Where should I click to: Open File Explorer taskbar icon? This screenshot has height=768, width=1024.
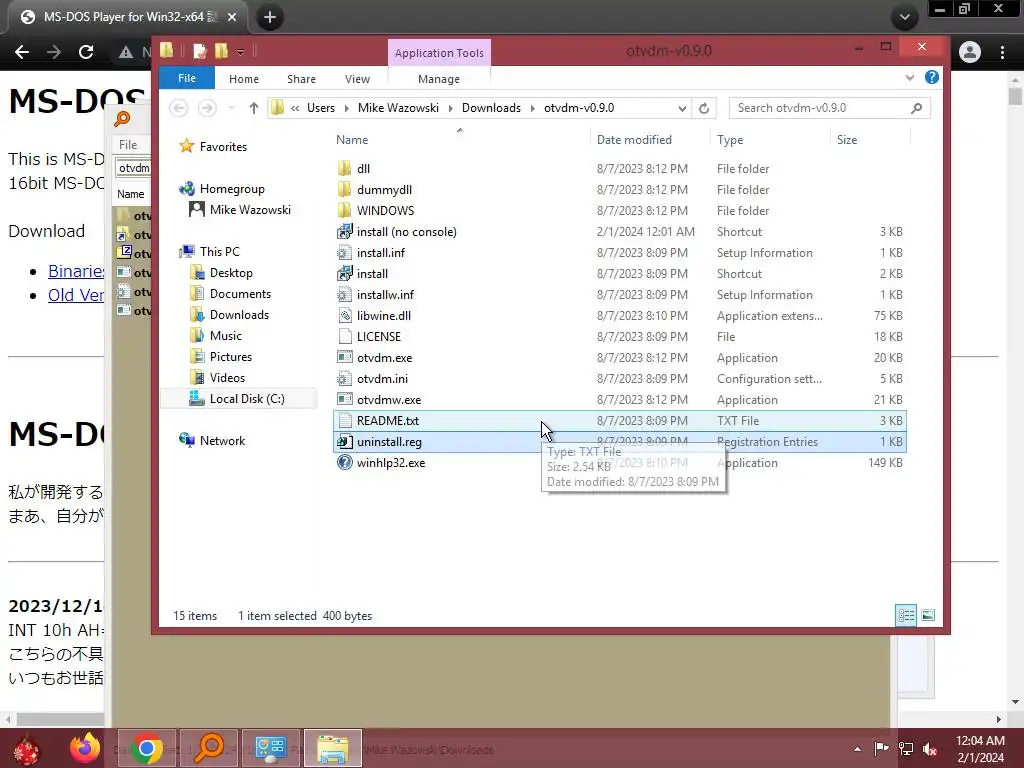(x=332, y=749)
